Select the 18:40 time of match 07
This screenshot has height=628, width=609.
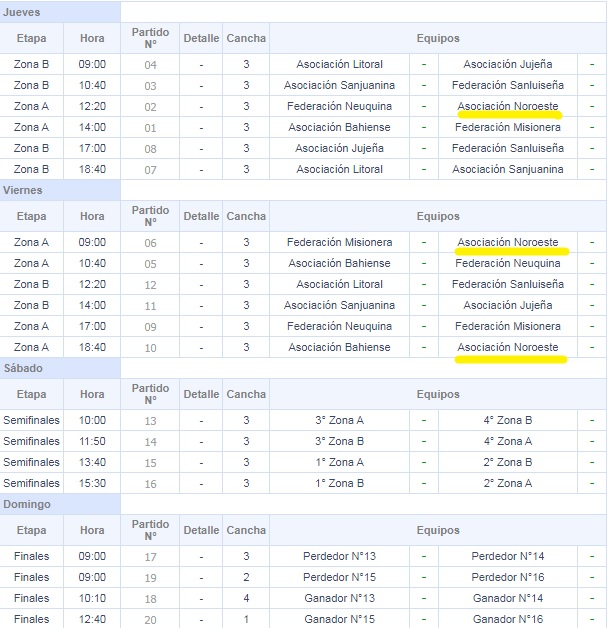pyautogui.click(x=92, y=169)
